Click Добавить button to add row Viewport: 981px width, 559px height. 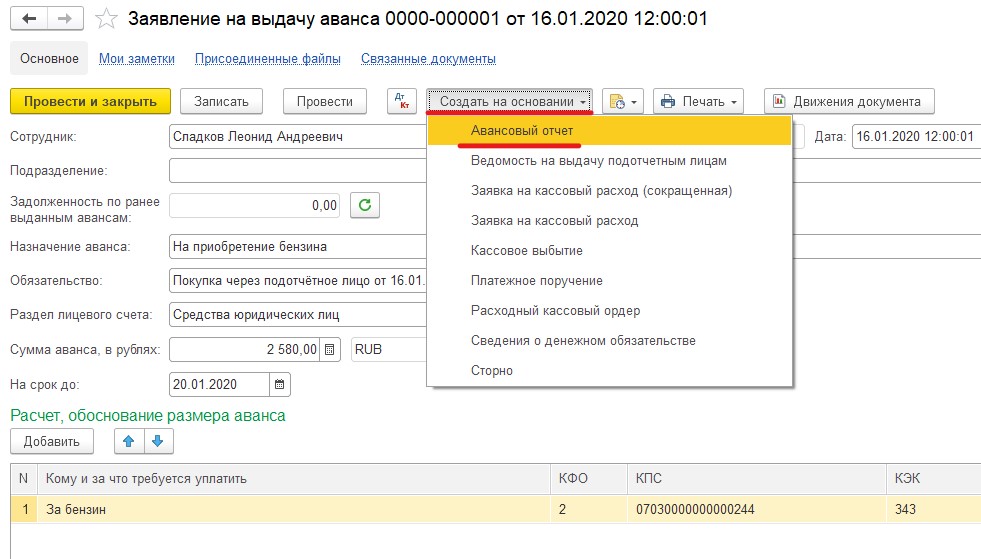pyautogui.click(x=52, y=441)
